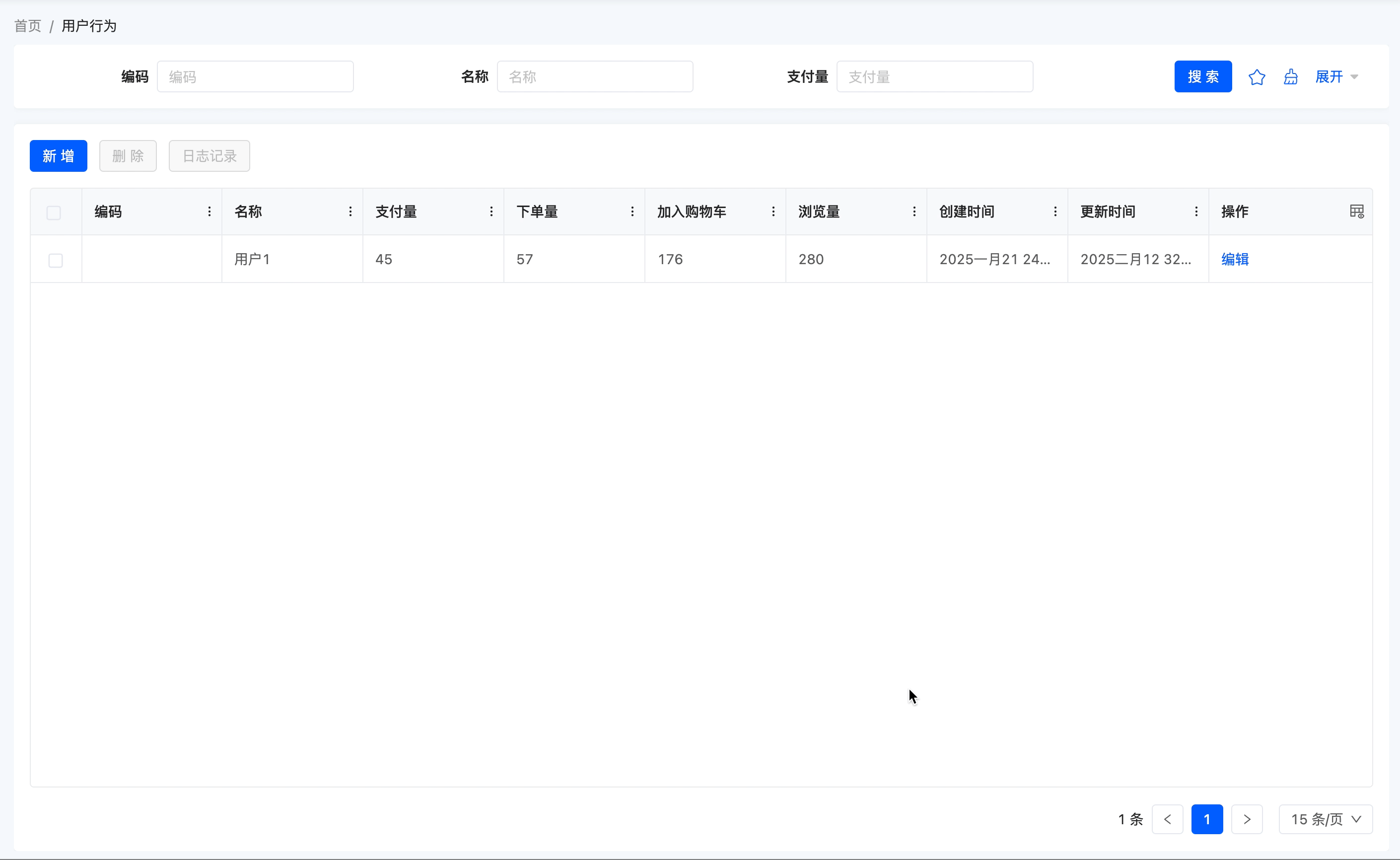This screenshot has height=860, width=1400.
Task: Open the 更新时间 column menu dots
Action: [1196, 212]
